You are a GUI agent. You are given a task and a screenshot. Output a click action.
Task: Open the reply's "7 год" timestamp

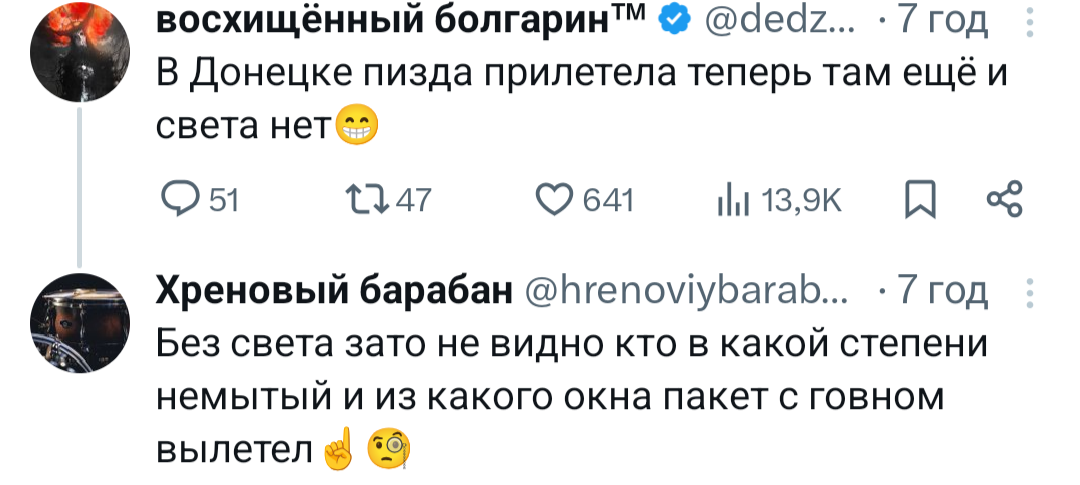943,291
